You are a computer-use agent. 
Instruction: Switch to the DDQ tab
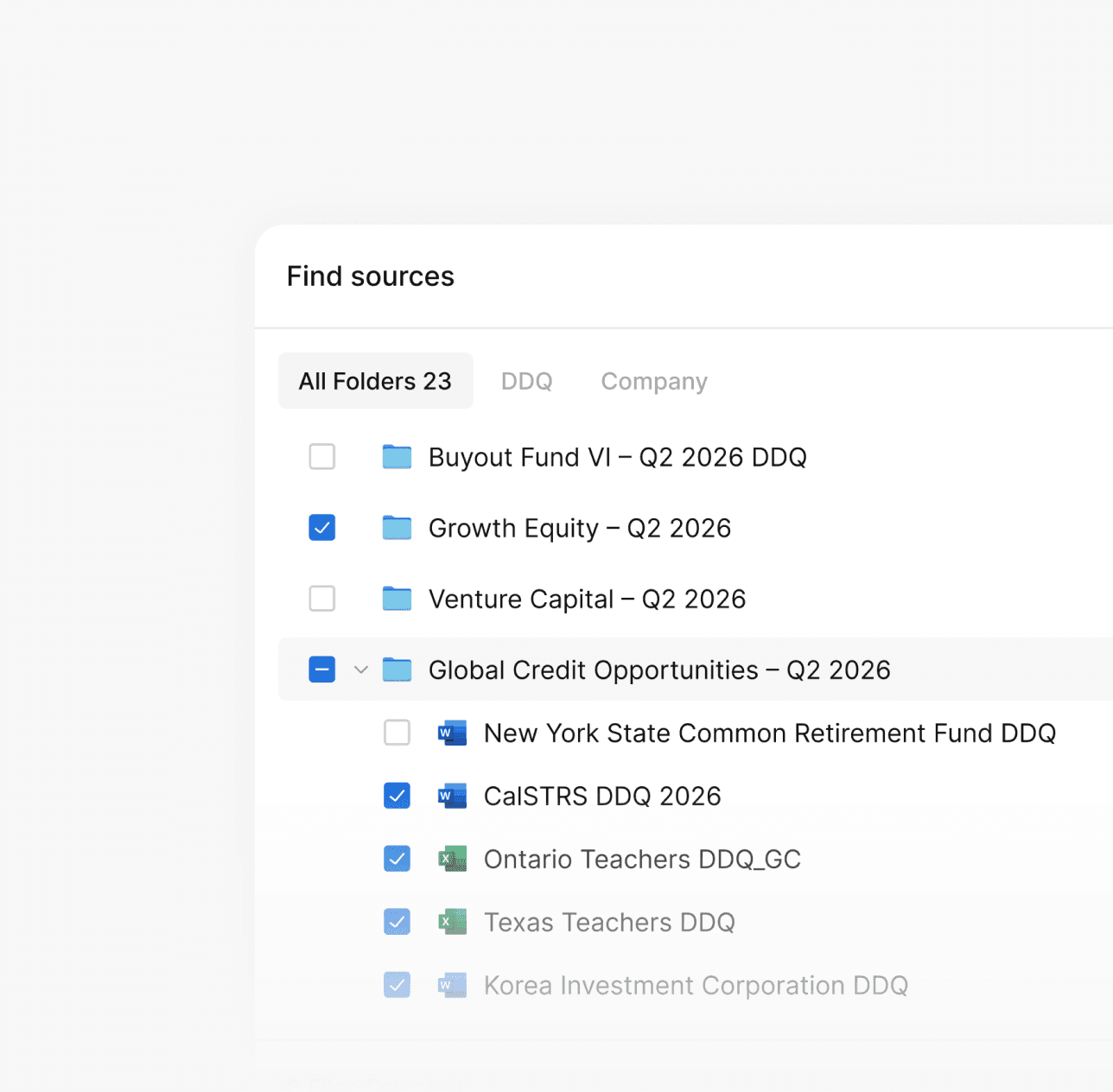click(526, 381)
